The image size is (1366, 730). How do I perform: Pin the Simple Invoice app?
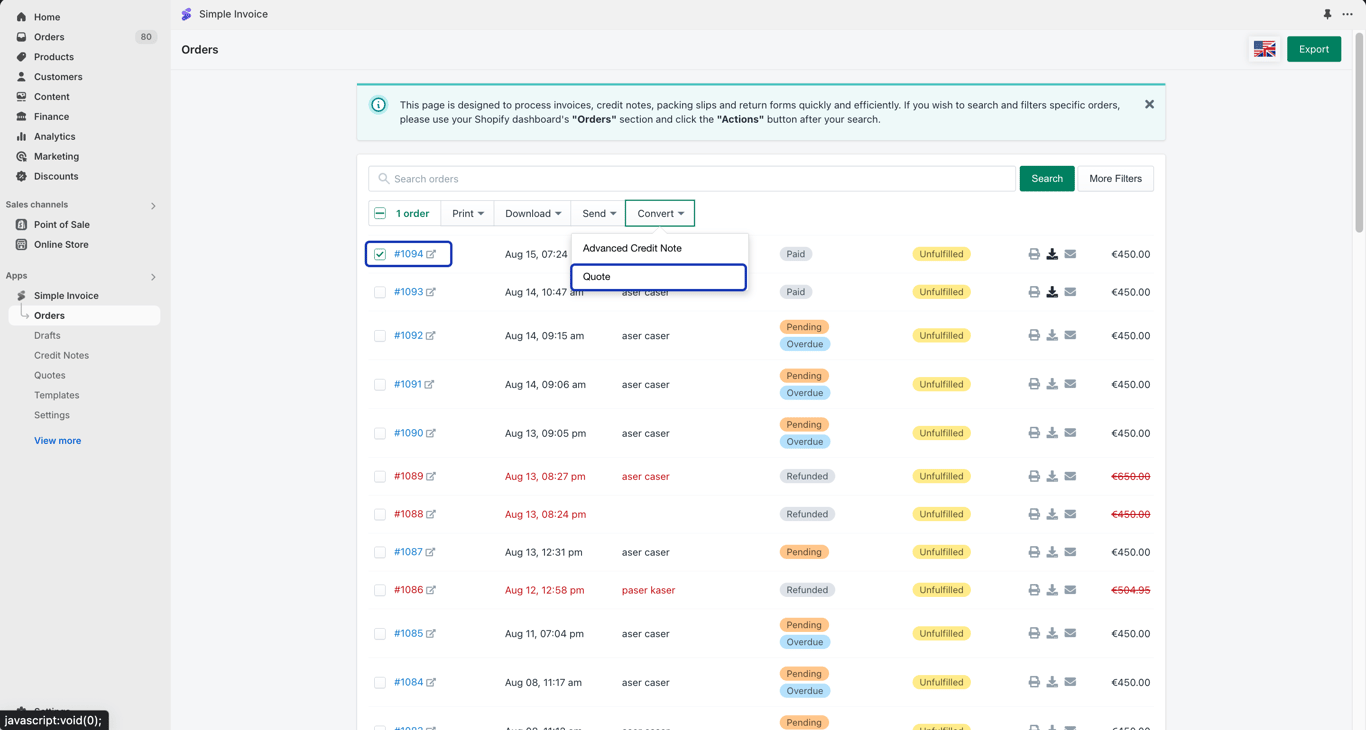tap(1327, 14)
